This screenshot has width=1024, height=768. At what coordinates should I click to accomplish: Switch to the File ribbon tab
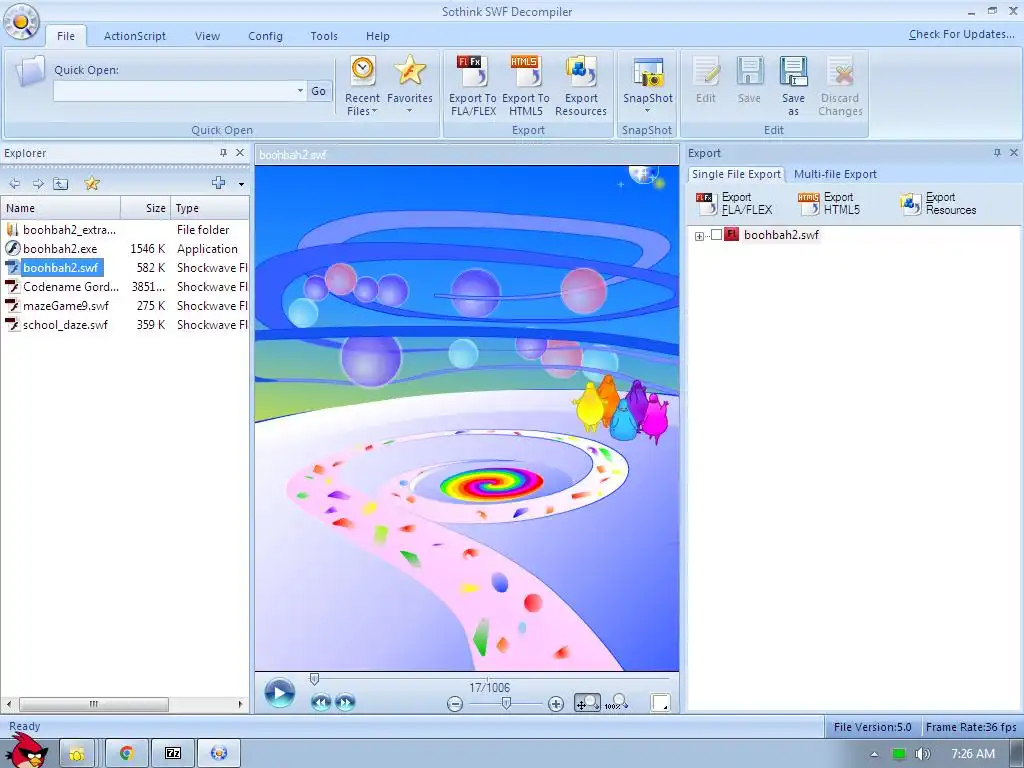point(66,36)
